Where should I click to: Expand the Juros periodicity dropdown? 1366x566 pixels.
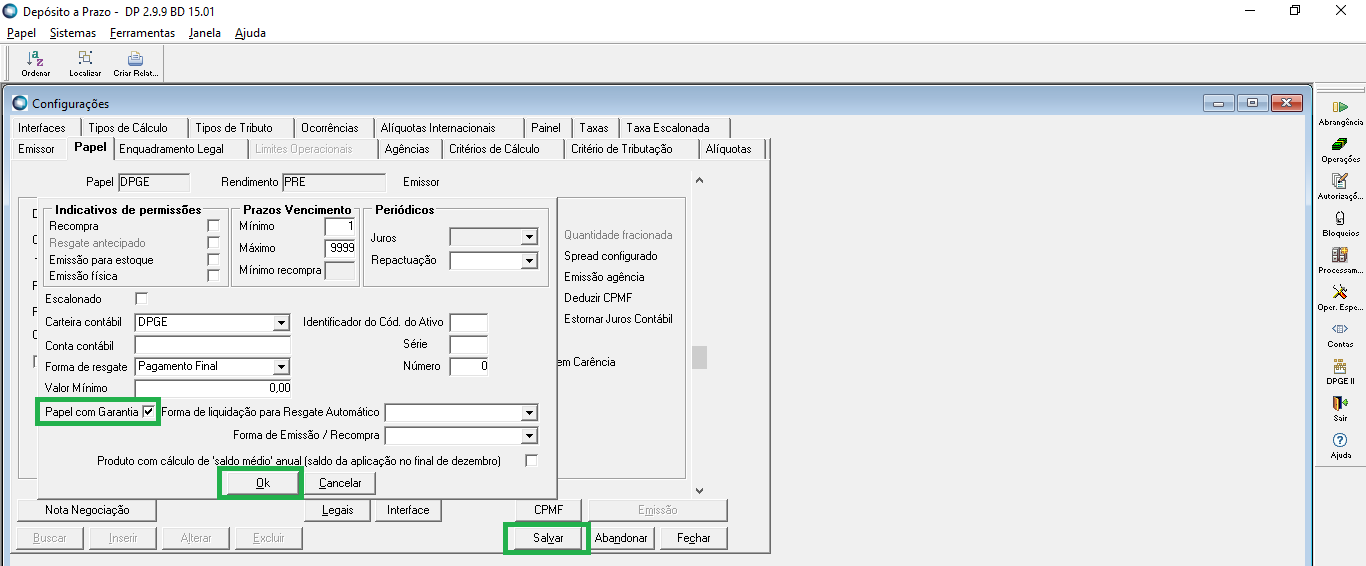pos(529,237)
